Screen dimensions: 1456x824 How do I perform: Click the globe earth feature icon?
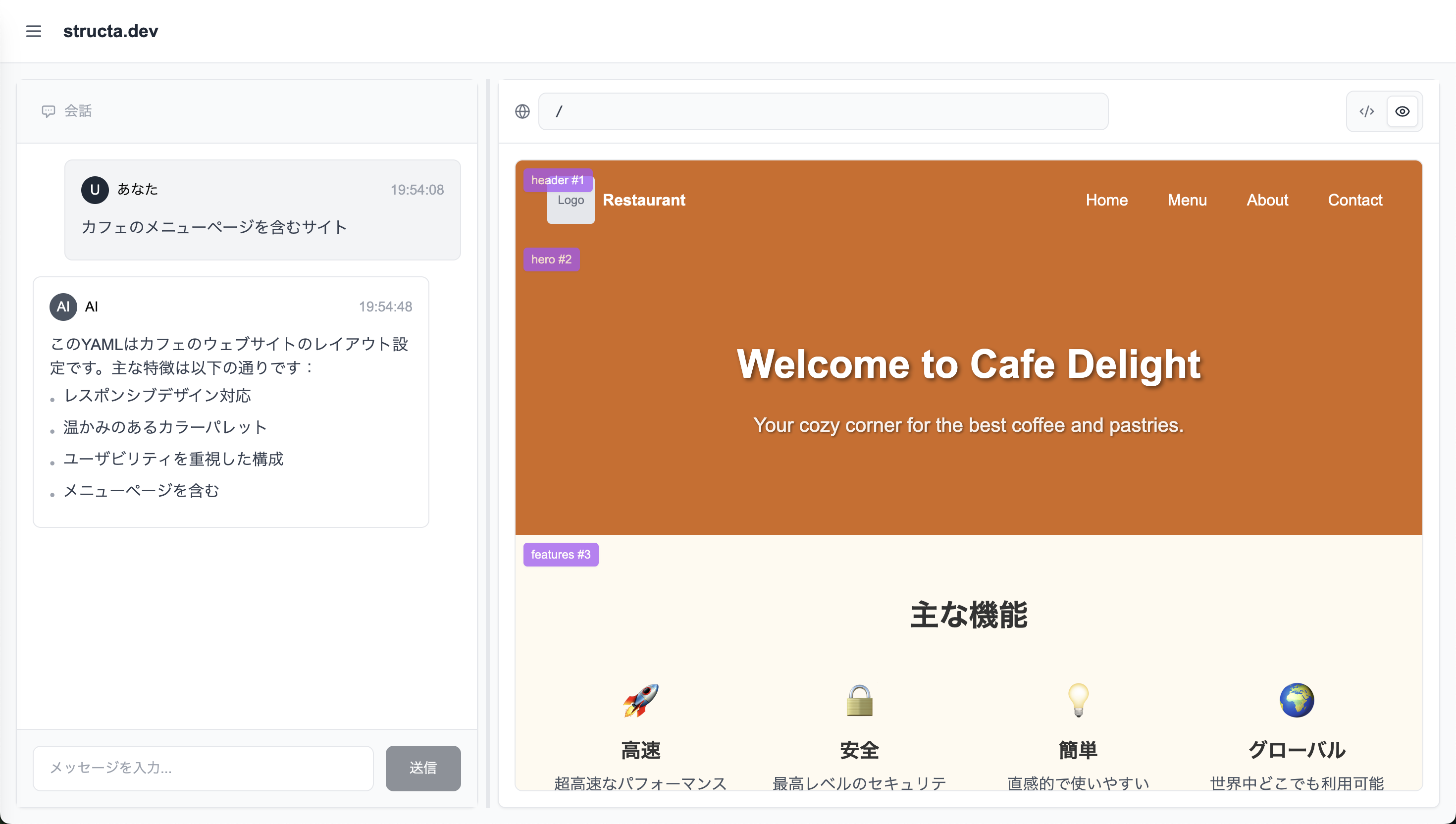tap(1297, 700)
